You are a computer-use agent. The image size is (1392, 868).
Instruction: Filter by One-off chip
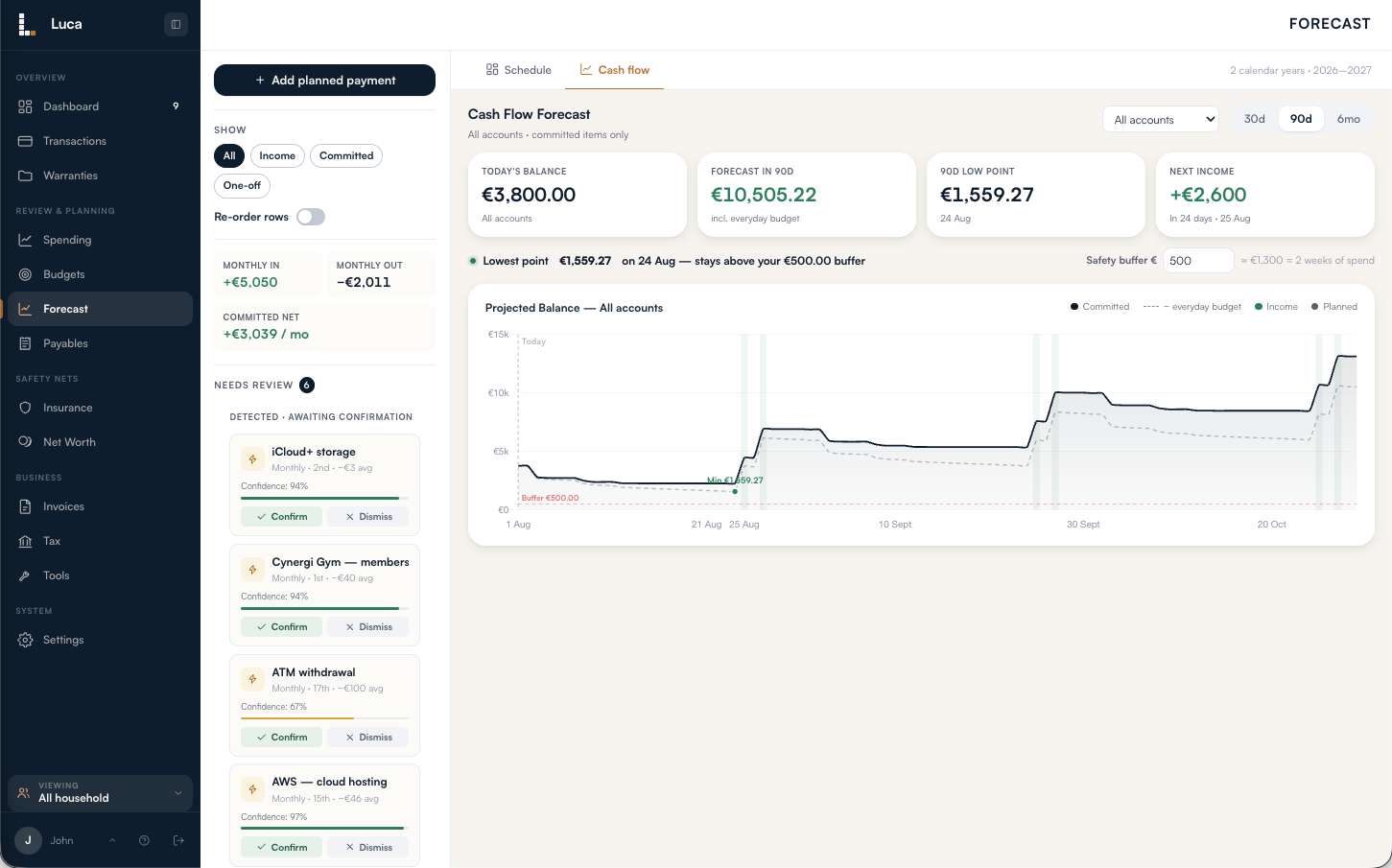[x=242, y=185]
